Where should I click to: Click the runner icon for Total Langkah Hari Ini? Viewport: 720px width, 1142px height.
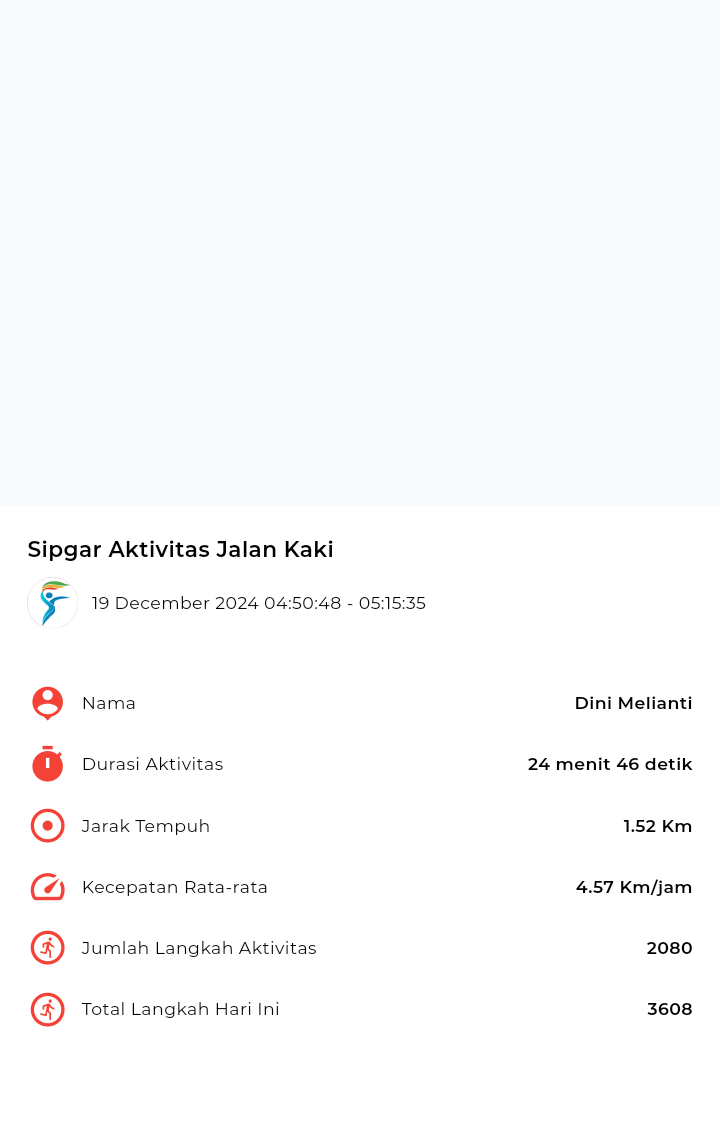click(x=47, y=1009)
